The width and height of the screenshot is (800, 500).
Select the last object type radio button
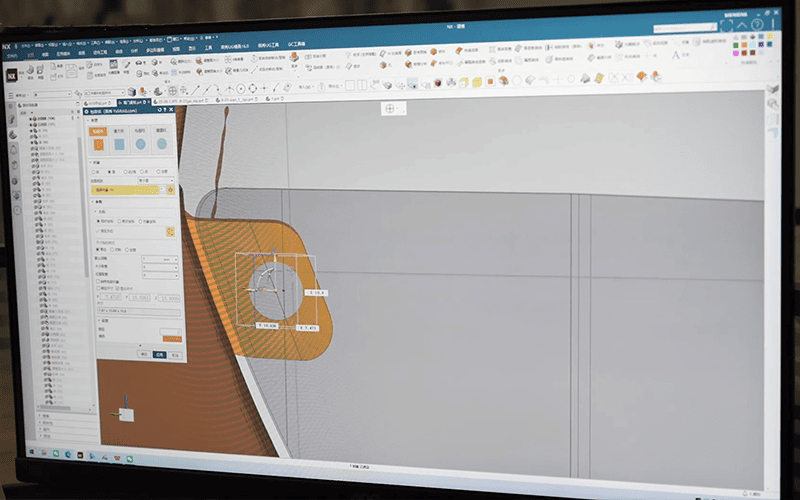pyautogui.click(x=158, y=171)
